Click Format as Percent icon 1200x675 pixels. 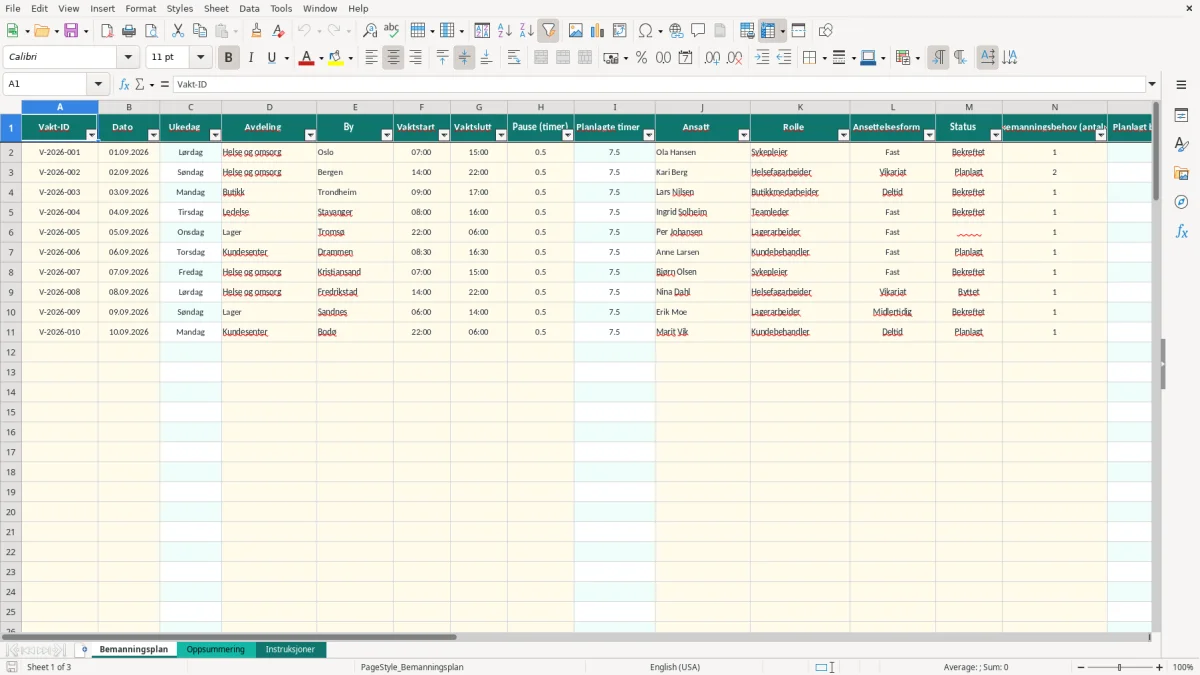click(x=641, y=58)
